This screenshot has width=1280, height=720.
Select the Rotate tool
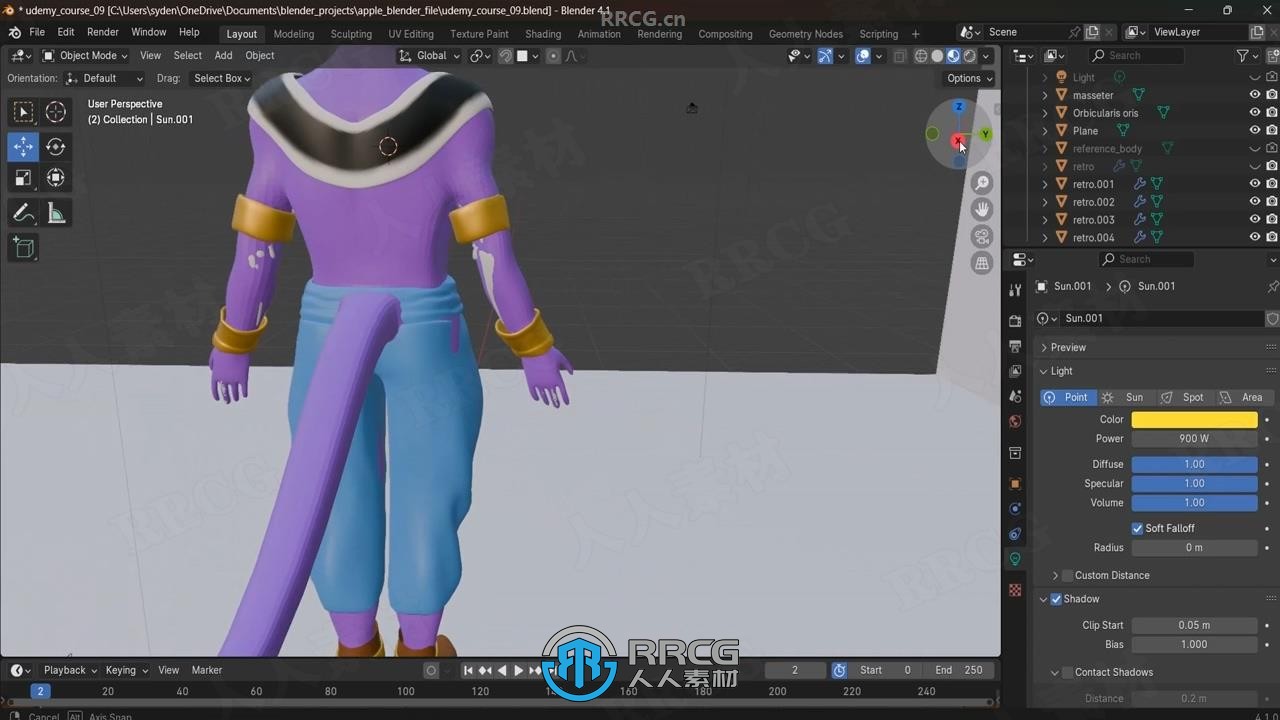click(56, 146)
